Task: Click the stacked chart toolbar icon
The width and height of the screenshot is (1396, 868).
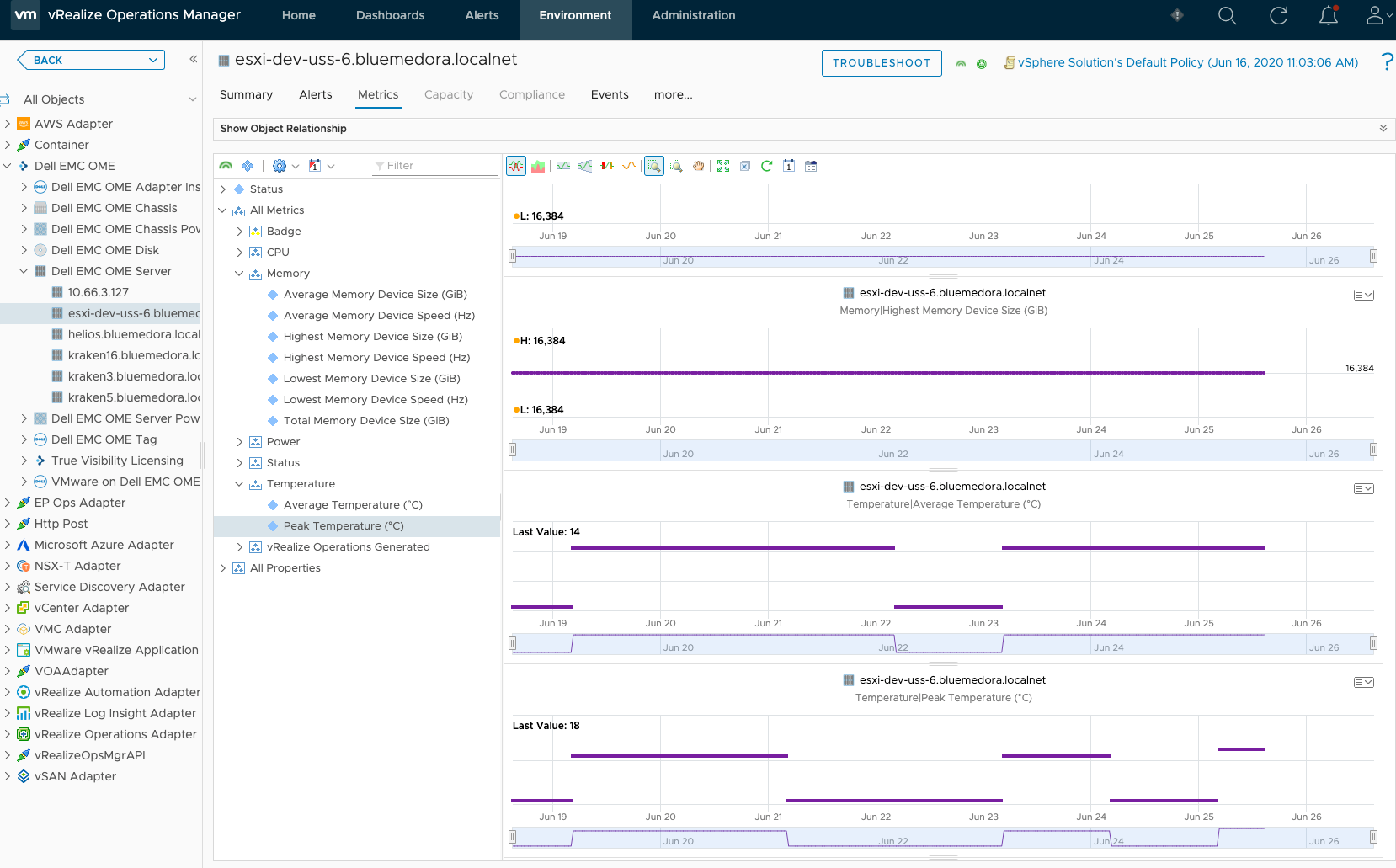Action: click(x=538, y=166)
